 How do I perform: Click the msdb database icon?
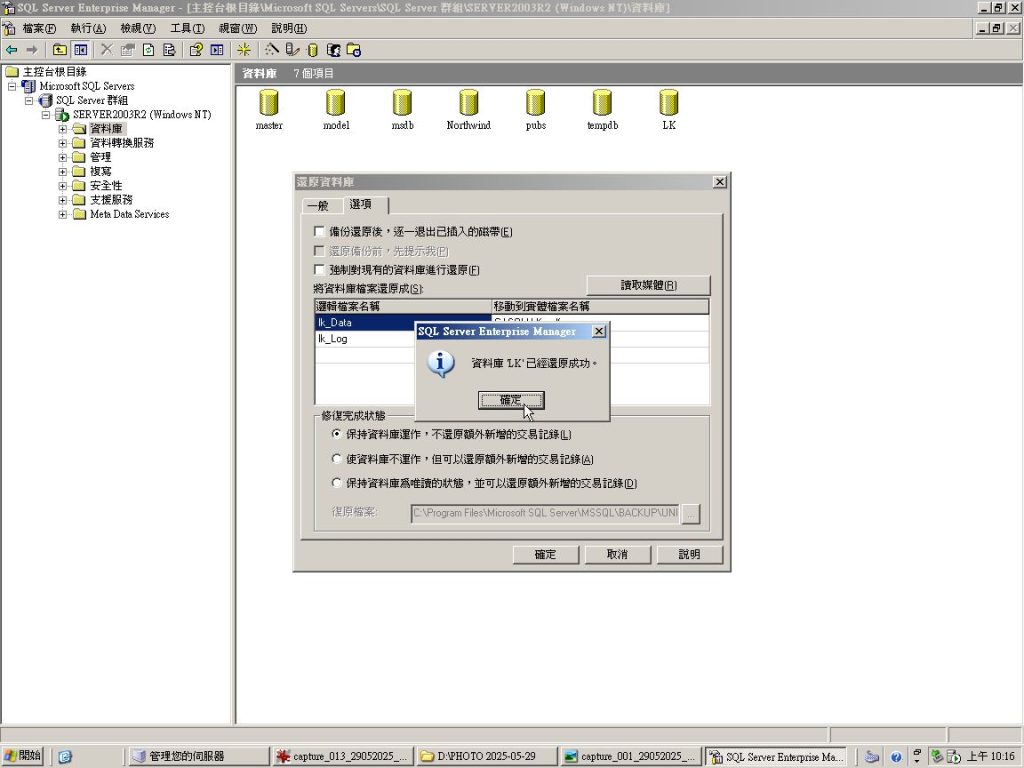coord(402,104)
